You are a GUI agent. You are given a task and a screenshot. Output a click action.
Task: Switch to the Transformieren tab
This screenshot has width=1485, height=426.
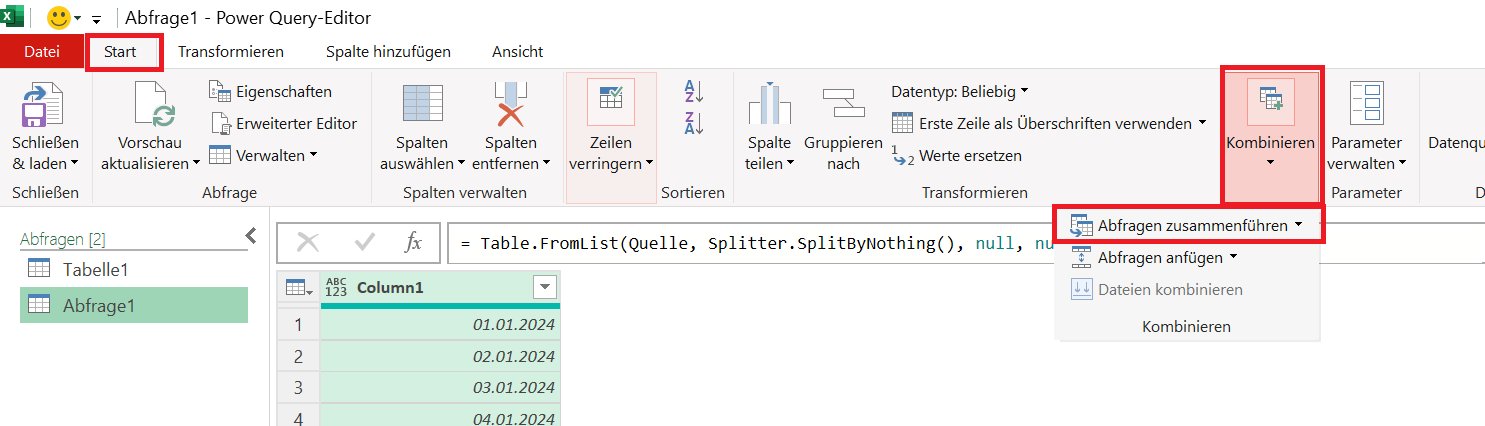pyautogui.click(x=231, y=51)
